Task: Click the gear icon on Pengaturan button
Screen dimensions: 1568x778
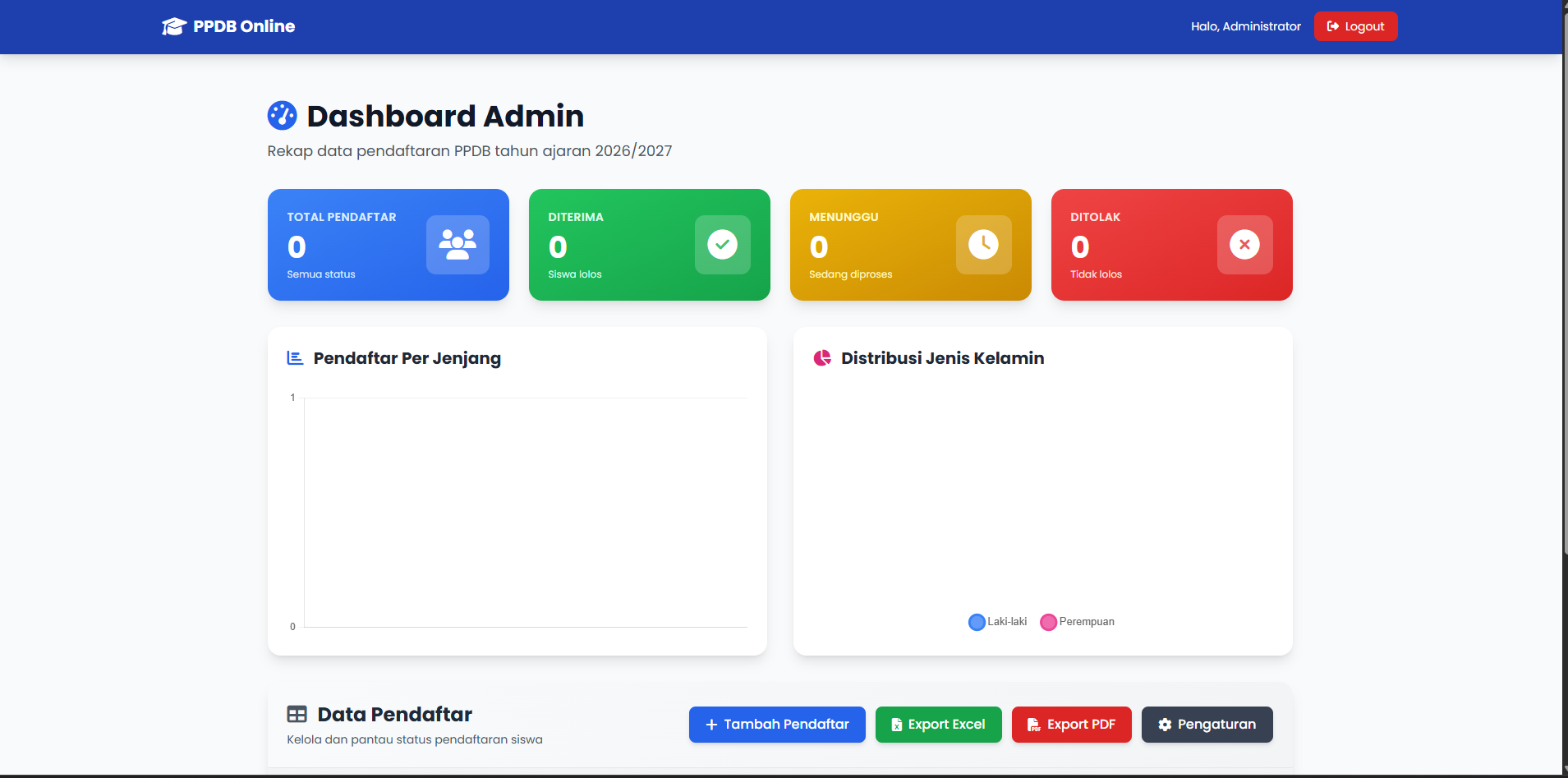Action: pyautogui.click(x=1165, y=725)
